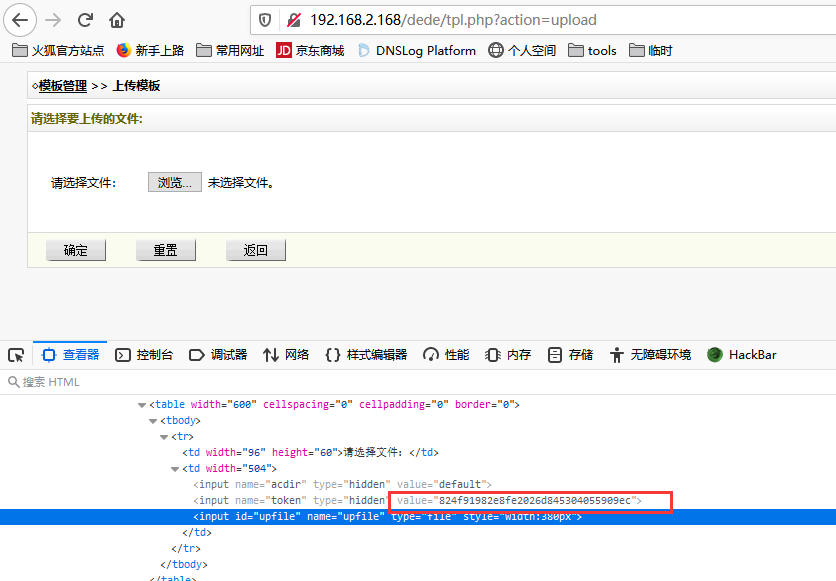Screen dimensions: 836x581
Task: Open the HackBar devtools tab
Action: pos(742,355)
